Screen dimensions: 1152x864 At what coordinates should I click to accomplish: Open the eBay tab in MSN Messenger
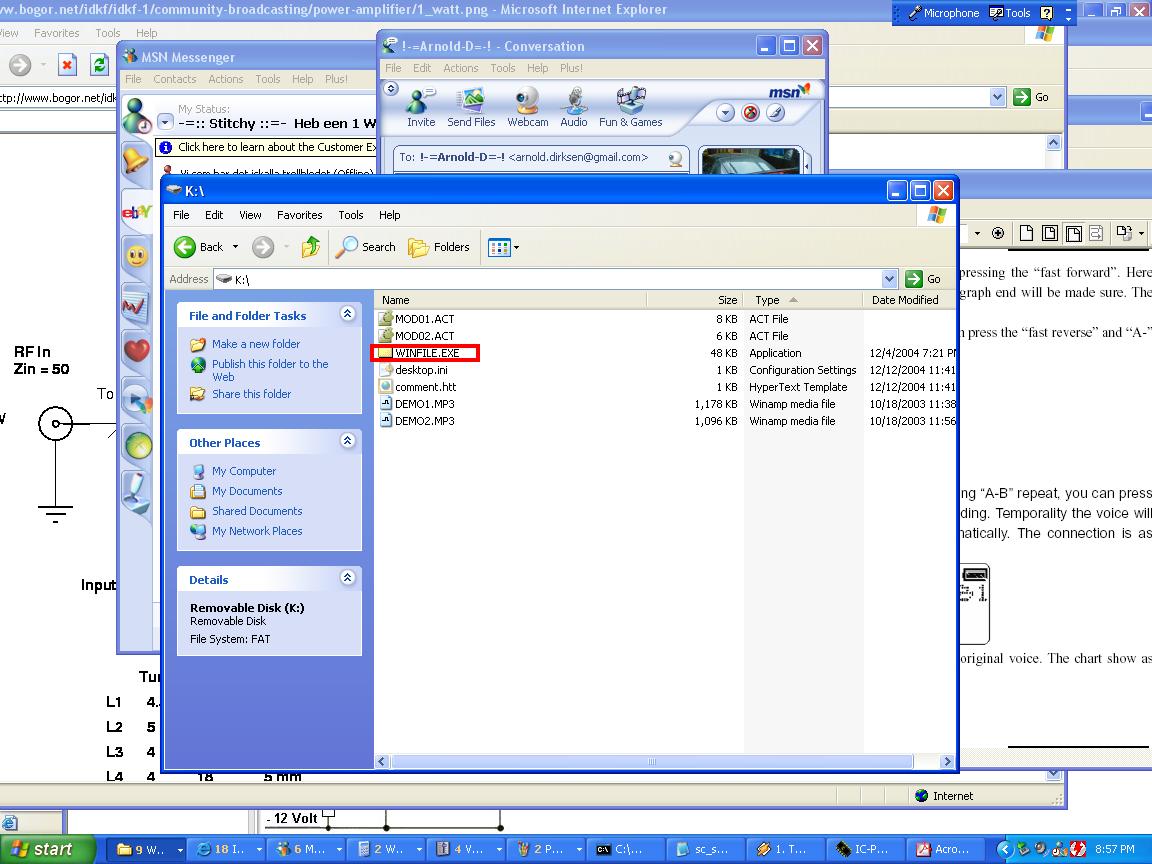coord(136,212)
